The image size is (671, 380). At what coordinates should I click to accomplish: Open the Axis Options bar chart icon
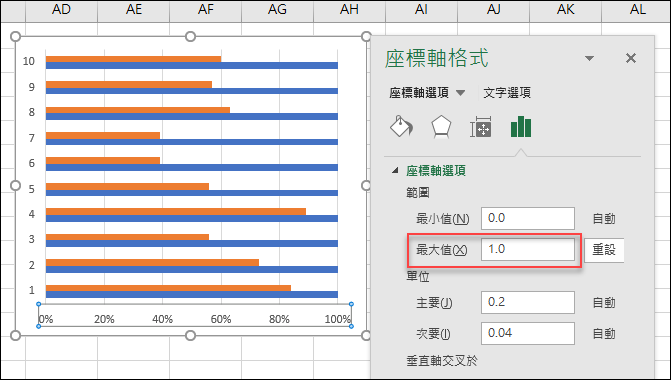tap(521, 127)
